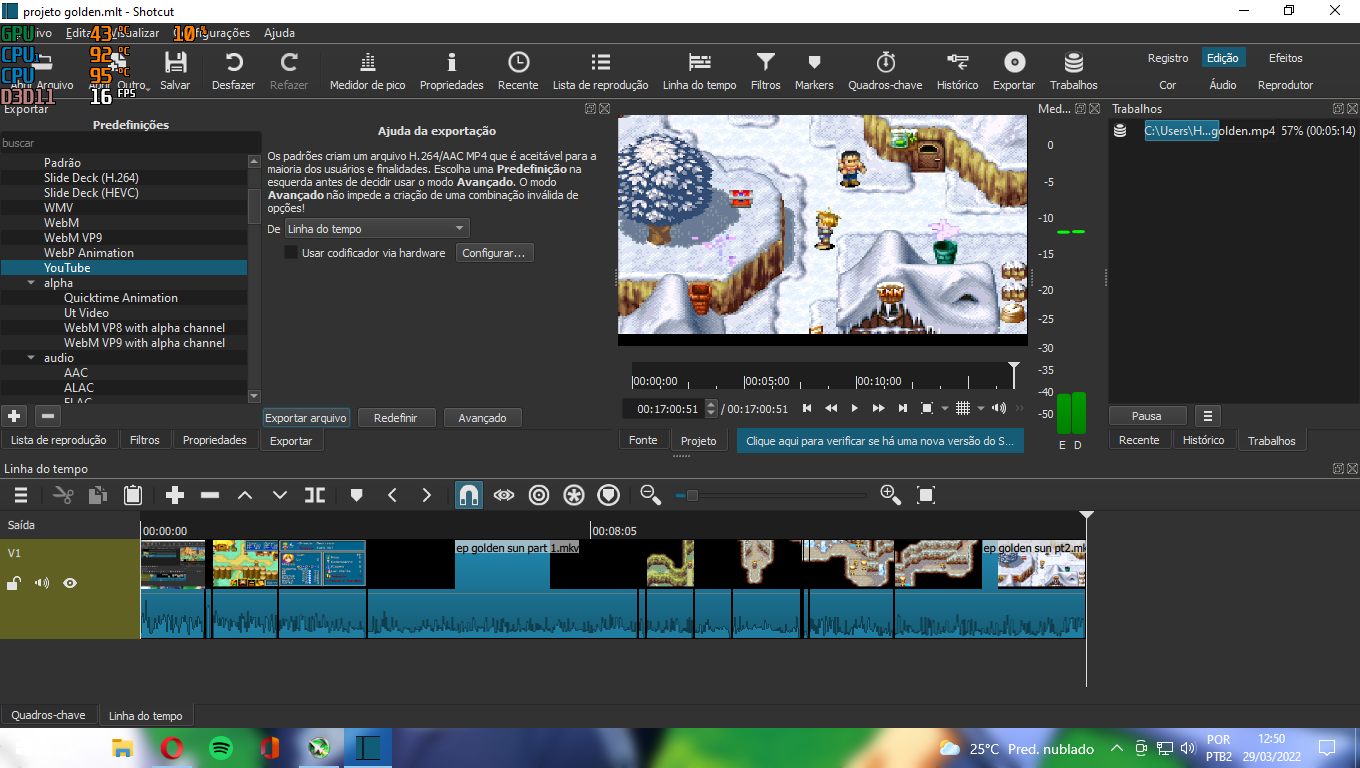The height and width of the screenshot is (768, 1360).
Task: Open Propriedades info toolbar button
Action: click(x=451, y=71)
